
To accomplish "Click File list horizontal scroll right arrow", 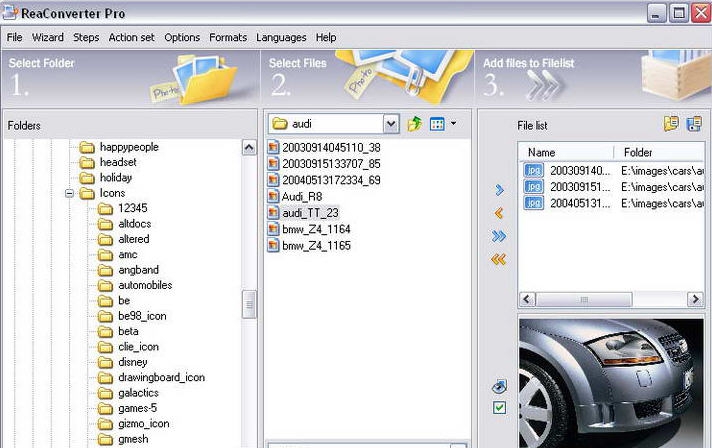I will coord(695,299).
